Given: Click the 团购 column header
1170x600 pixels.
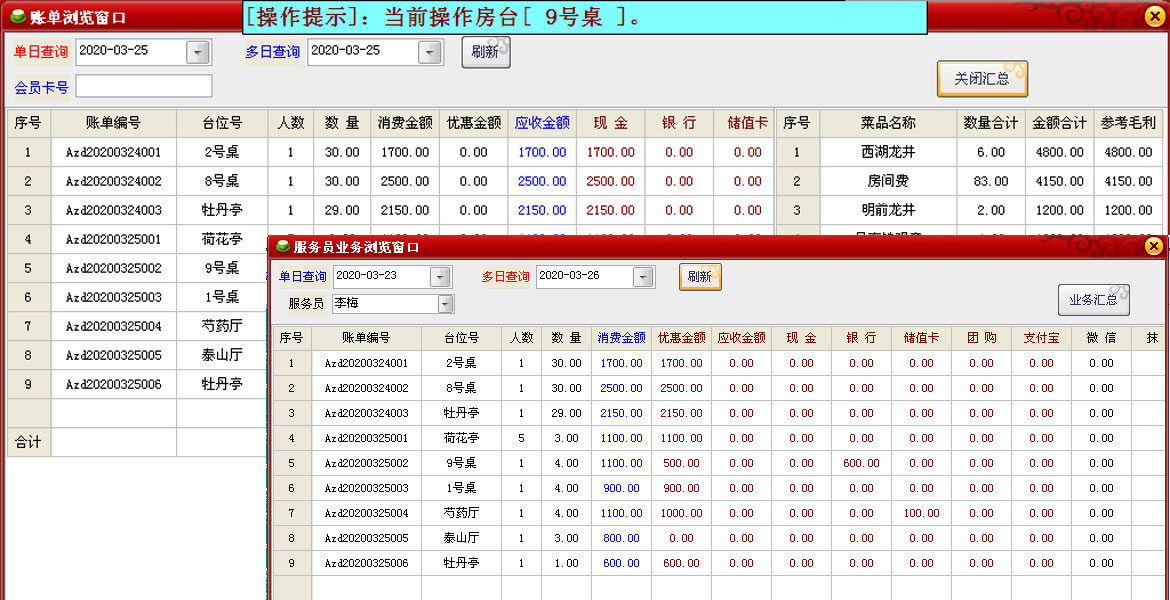Looking at the screenshot, I should pos(981,338).
